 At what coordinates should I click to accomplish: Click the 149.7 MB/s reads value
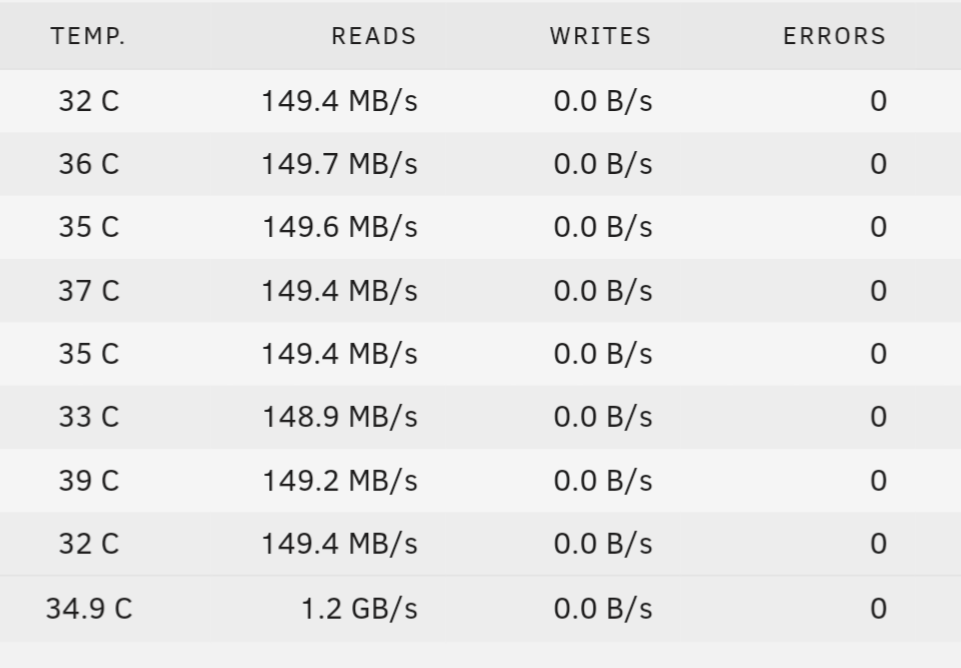[x=340, y=164]
